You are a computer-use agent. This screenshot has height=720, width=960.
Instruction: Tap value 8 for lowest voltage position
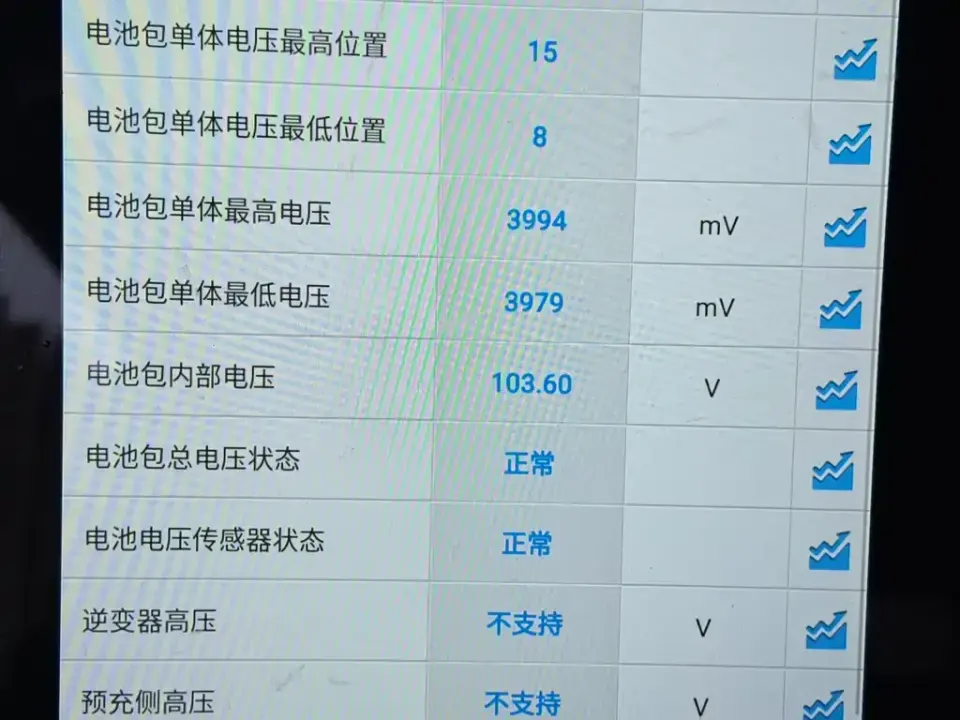pos(539,137)
